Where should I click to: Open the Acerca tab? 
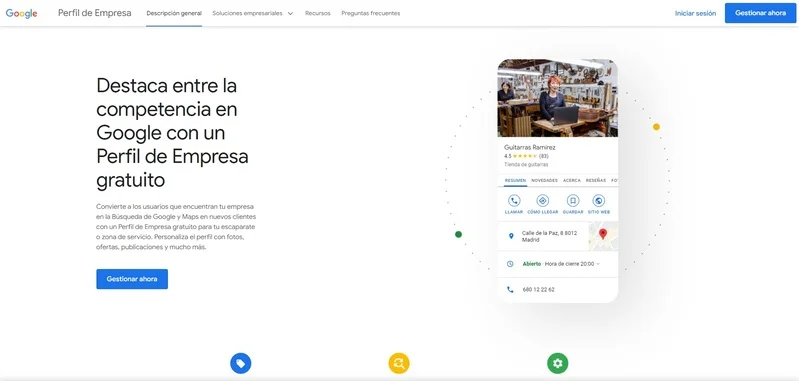click(x=572, y=180)
